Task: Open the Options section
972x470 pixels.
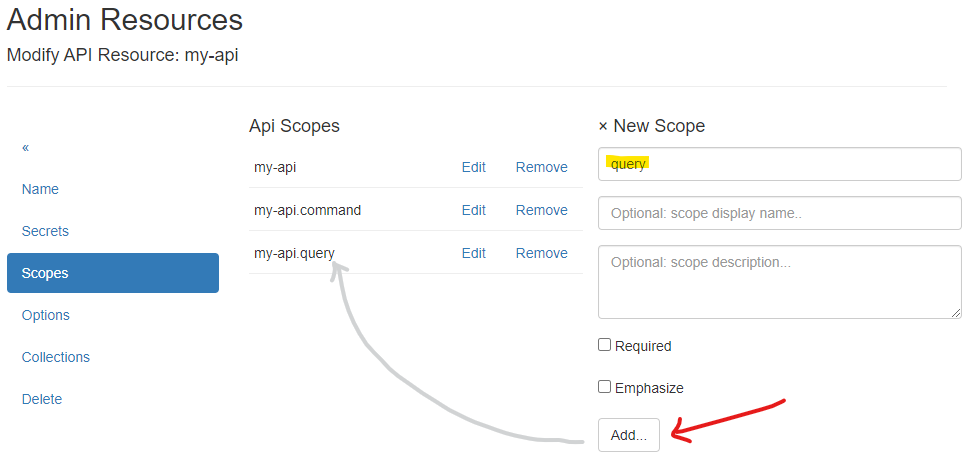Action: click(x=46, y=315)
